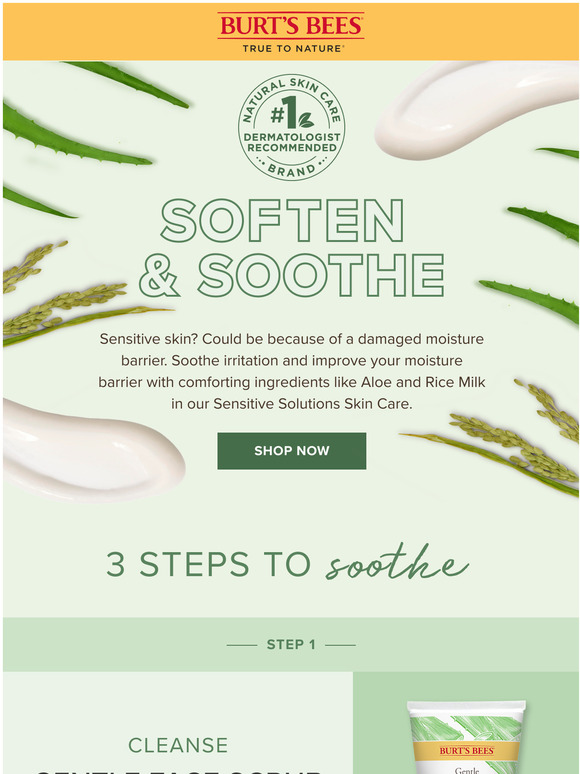Click the orange header banner
This screenshot has height=774, width=580.
(x=290, y=32)
